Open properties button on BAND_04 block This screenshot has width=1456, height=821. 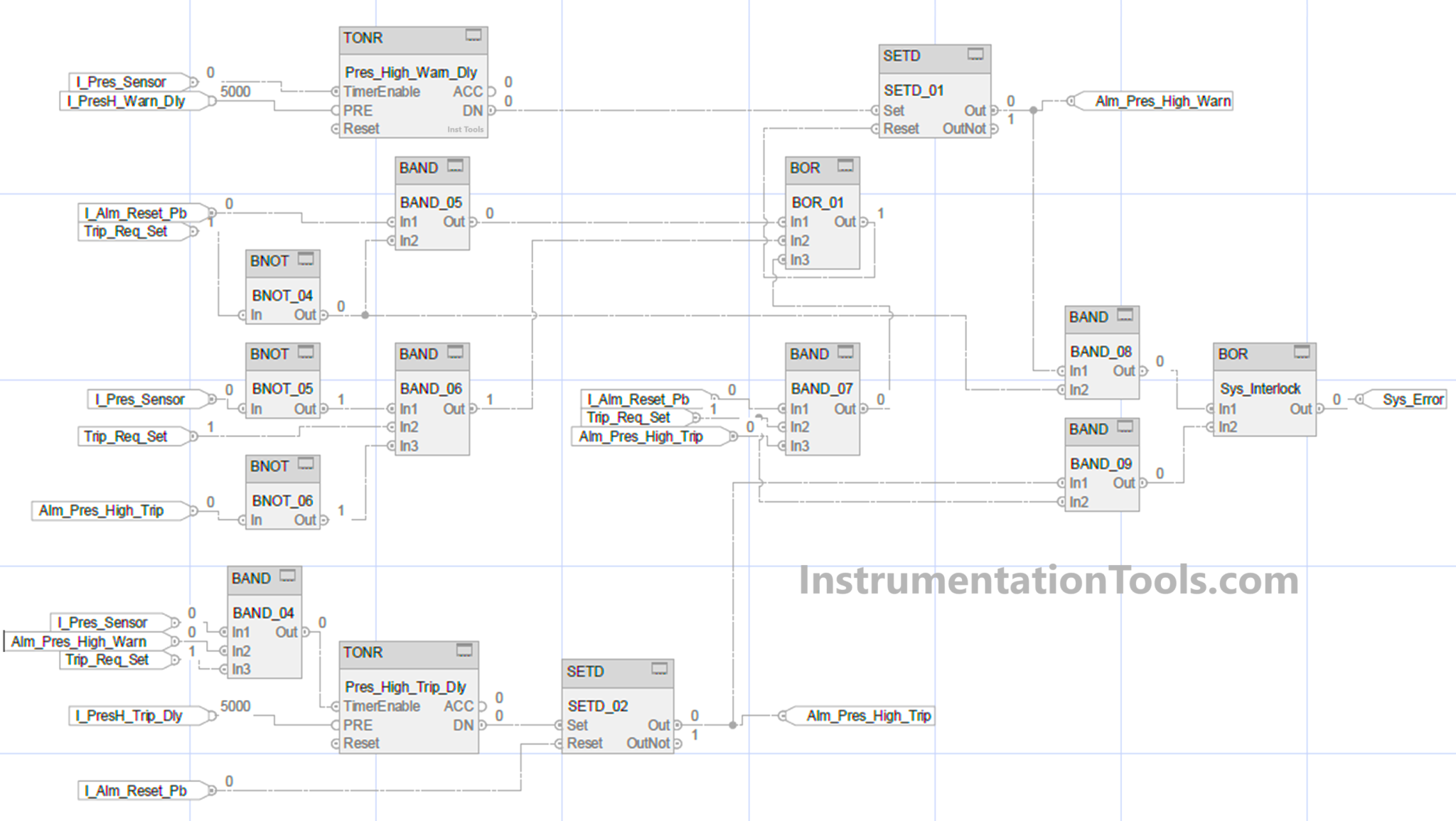pos(287,576)
